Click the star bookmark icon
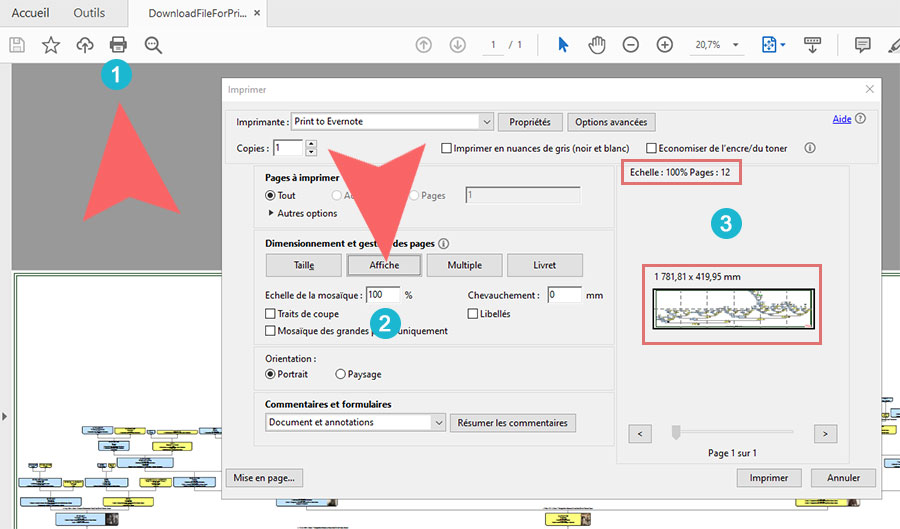 point(51,45)
